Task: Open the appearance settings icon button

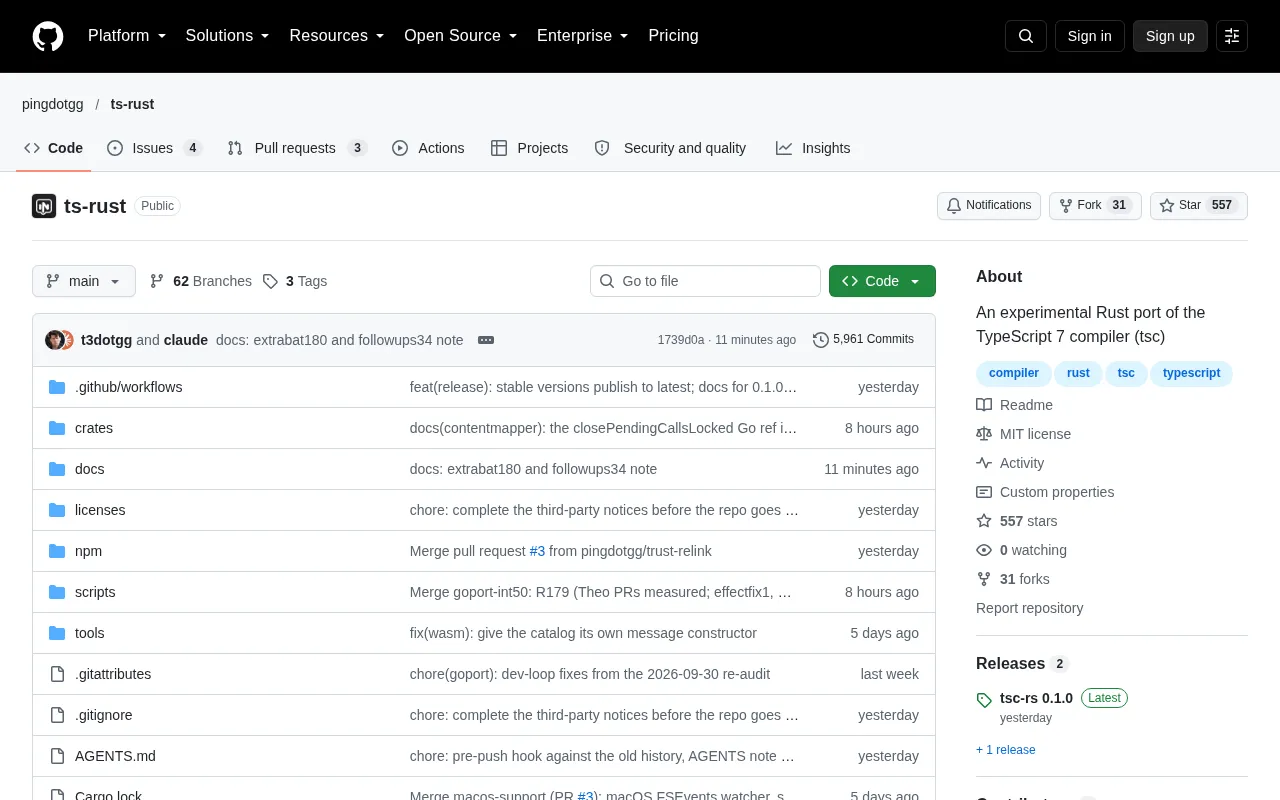Action: [1232, 36]
